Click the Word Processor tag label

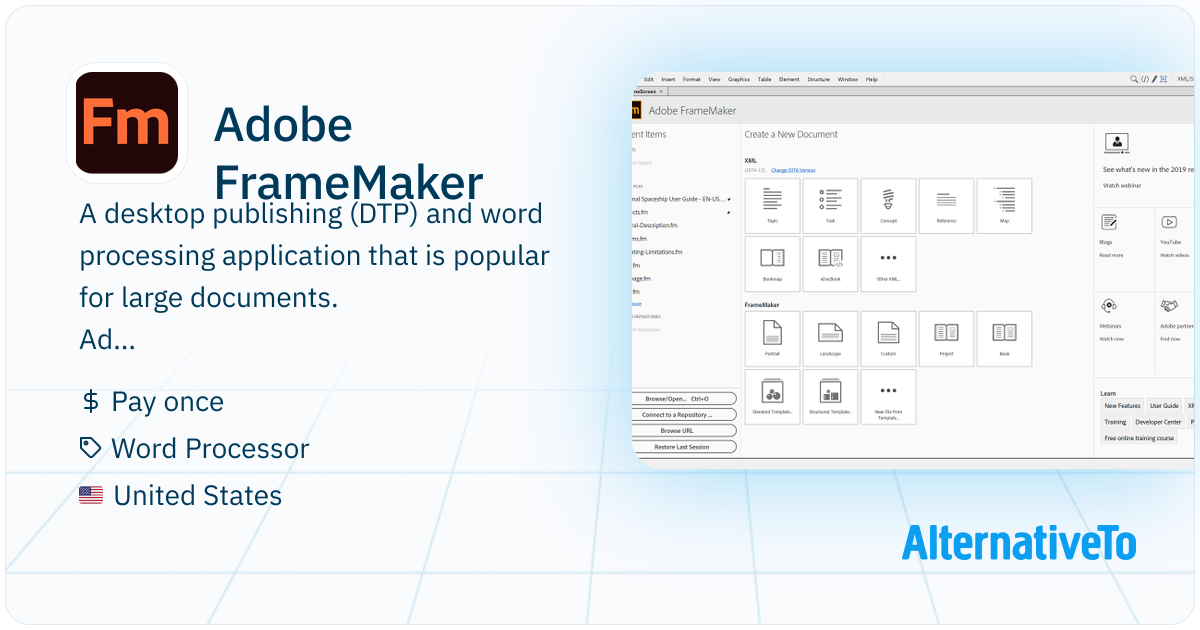pos(210,448)
